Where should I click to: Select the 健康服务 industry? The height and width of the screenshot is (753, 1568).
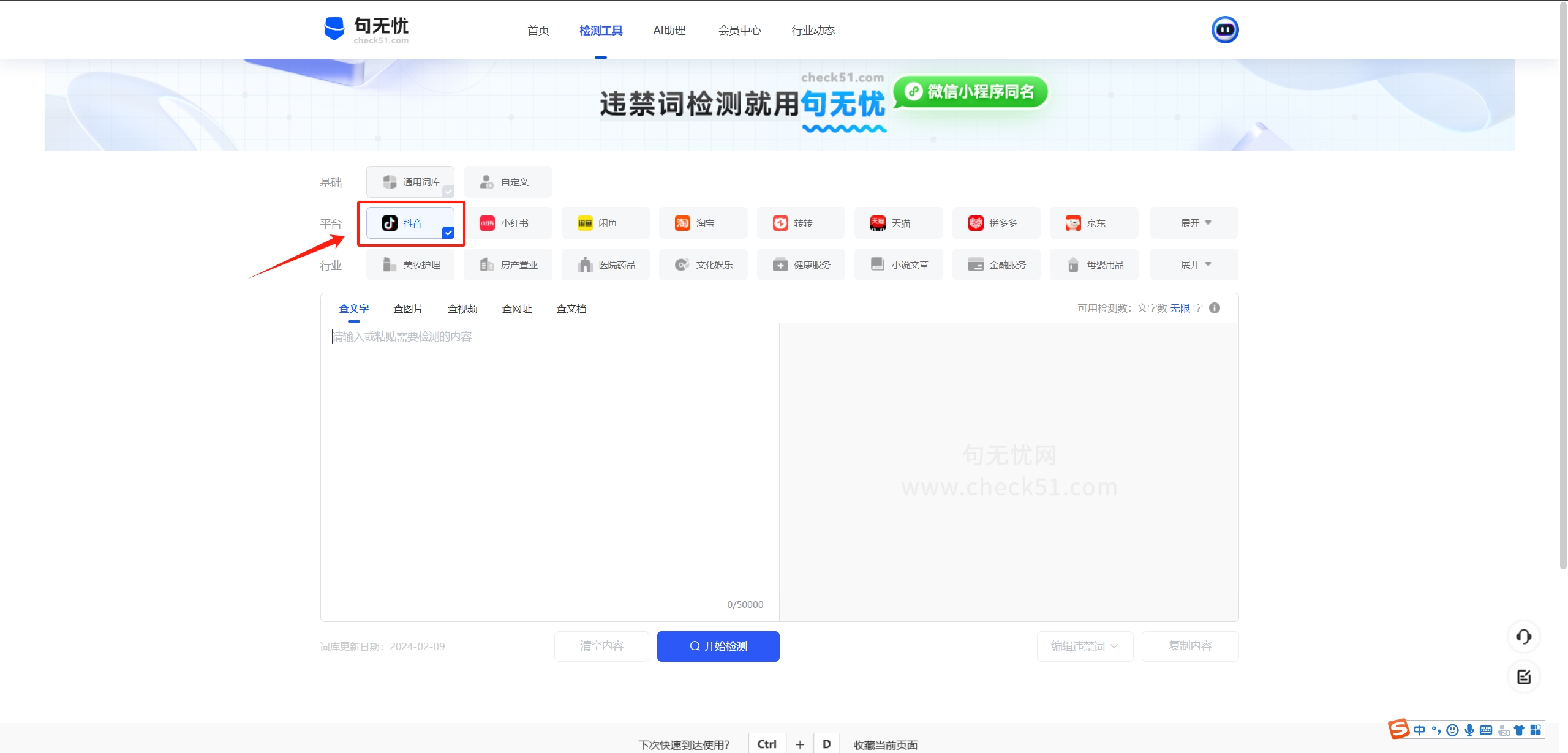801,264
